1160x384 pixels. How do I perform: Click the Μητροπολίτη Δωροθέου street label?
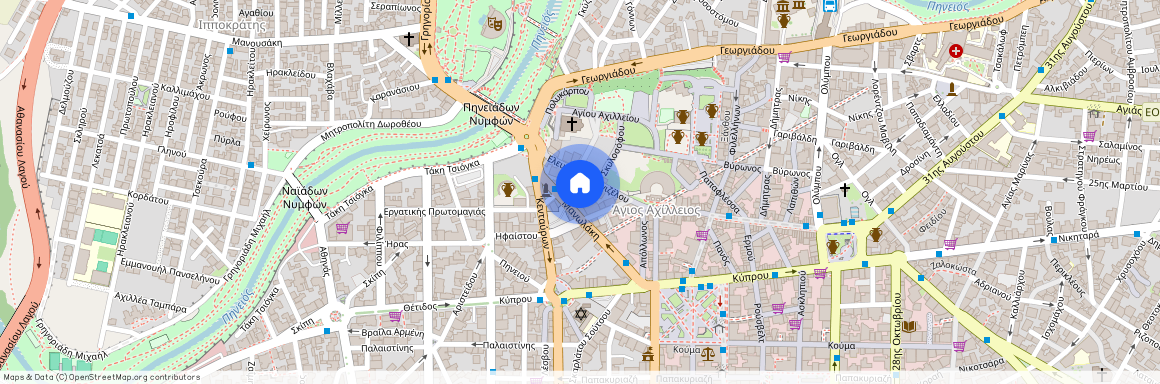[x=371, y=130]
